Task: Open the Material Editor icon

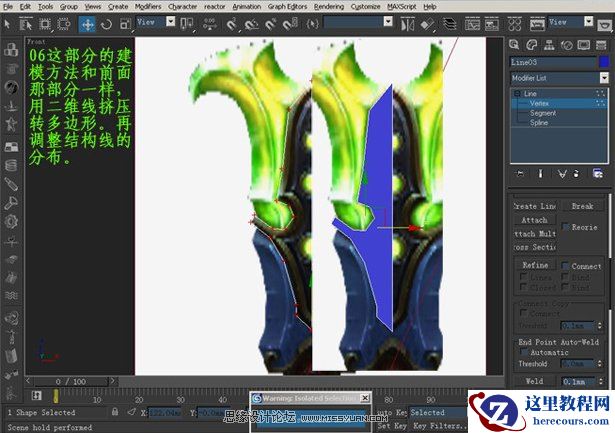Action: pos(514,25)
